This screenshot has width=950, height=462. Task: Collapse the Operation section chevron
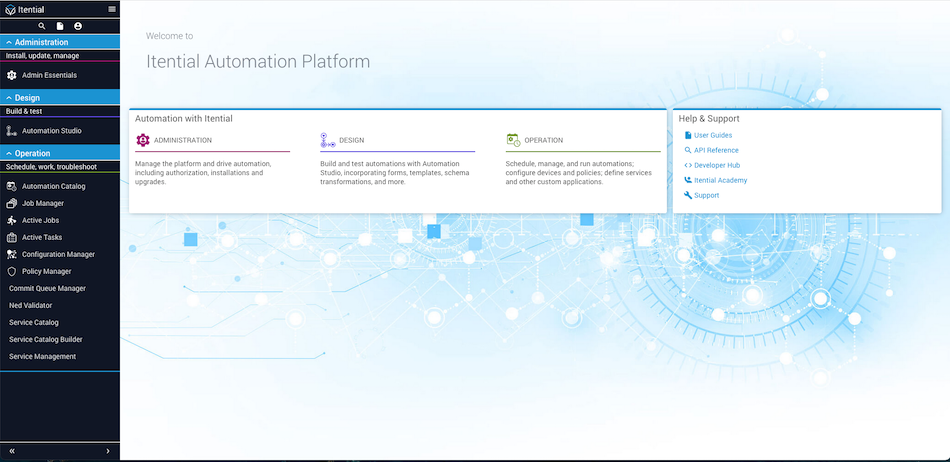click(9, 154)
